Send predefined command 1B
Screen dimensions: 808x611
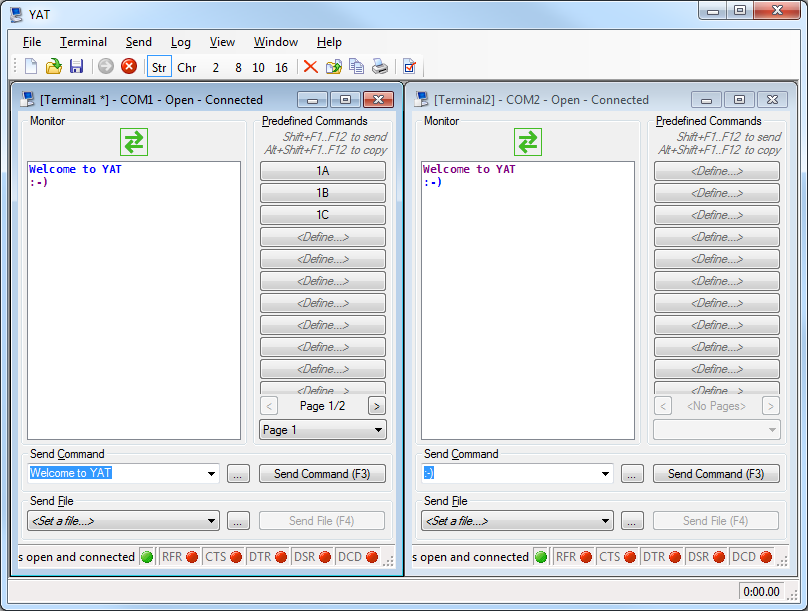323,193
